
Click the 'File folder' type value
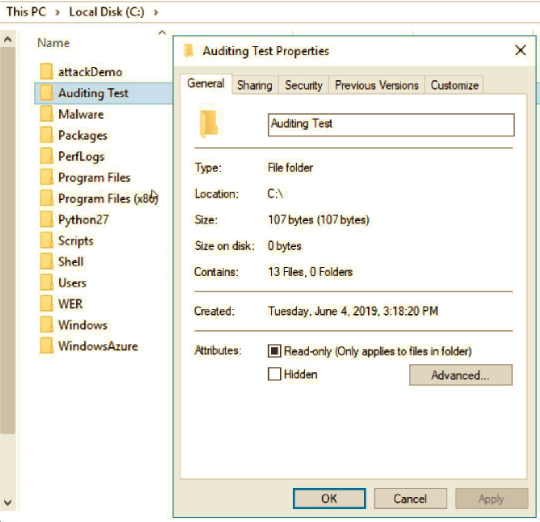(x=290, y=168)
